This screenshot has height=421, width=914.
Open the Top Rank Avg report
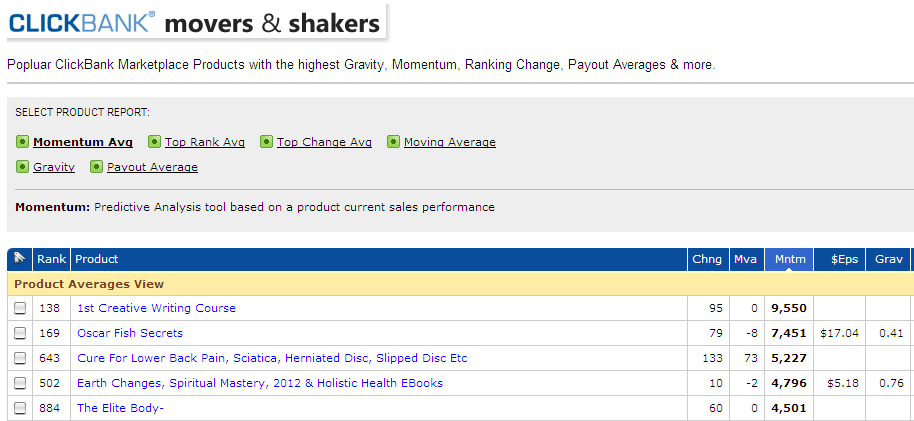pos(204,142)
